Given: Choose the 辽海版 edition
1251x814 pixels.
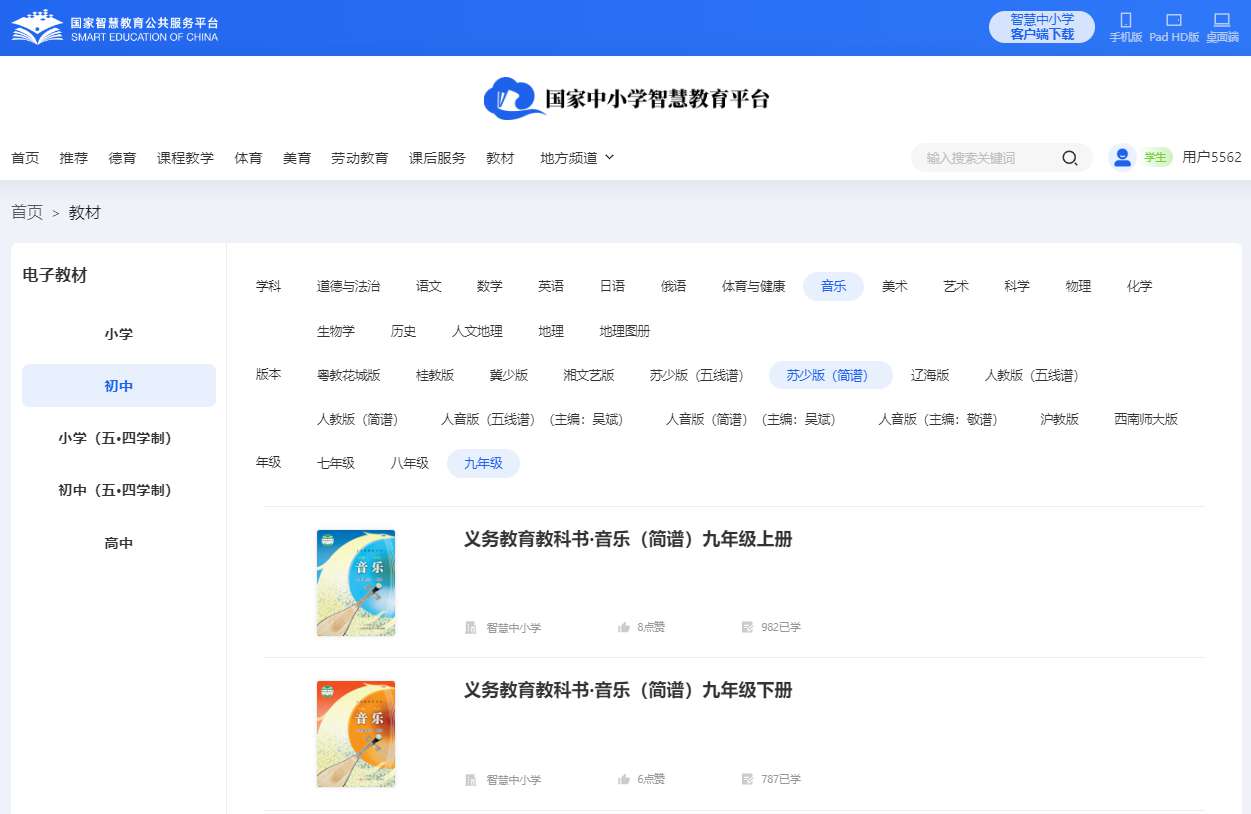Looking at the screenshot, I should 930,375.
